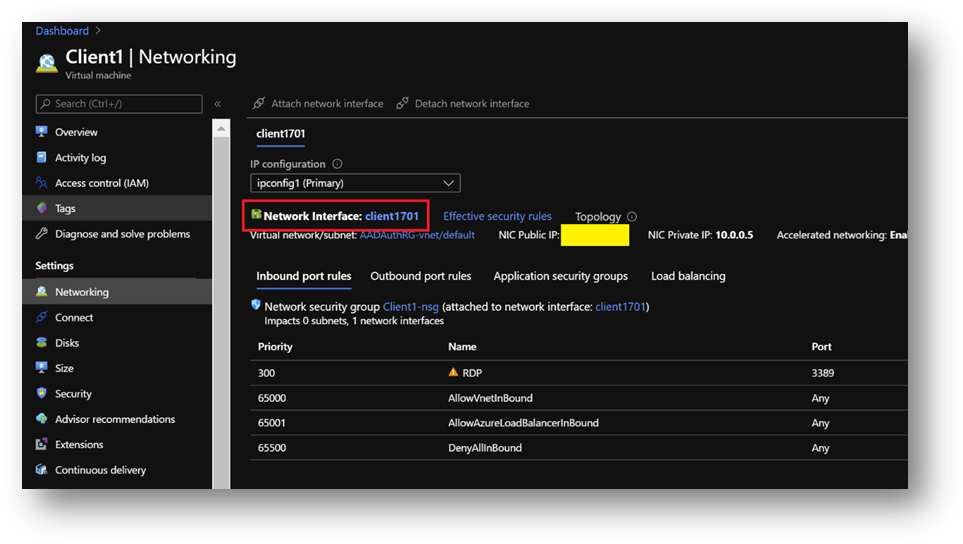Click the Advisor recommendations cloud icon
Image resolution: width=963 pixels, height=544 pixels.
(x=42, y=419)
